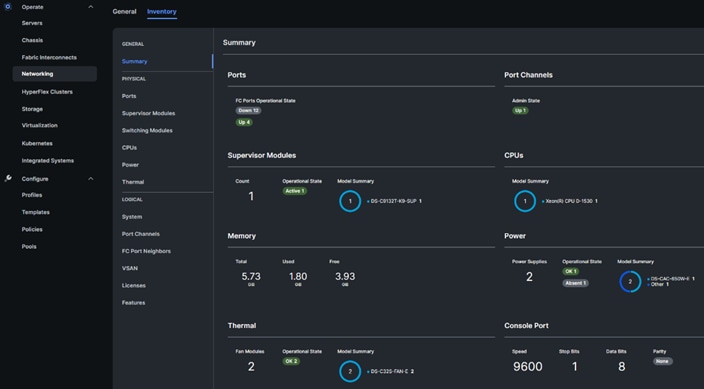The height and width of the screenshot is (389, 704).
Task: Click the Xeon(R) CPU D-1530 legend entry
Action: tap(570, 201)
